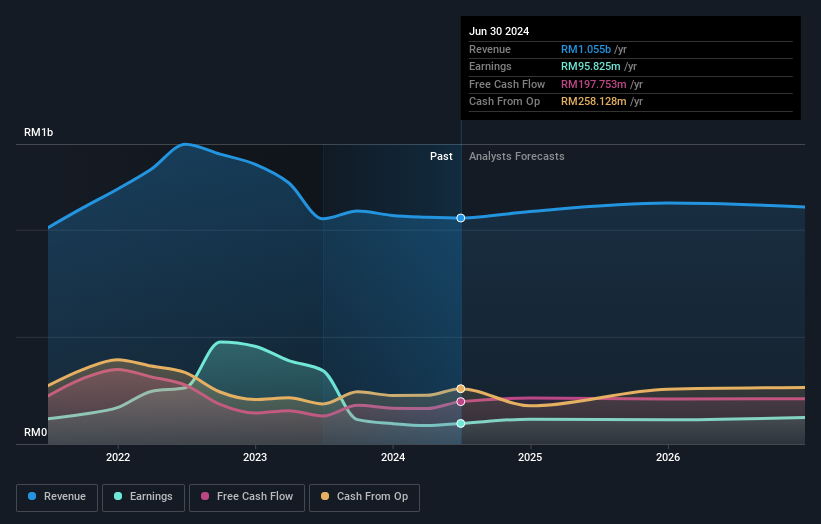Select the Revenue data point marker

[x=461, y=218]
